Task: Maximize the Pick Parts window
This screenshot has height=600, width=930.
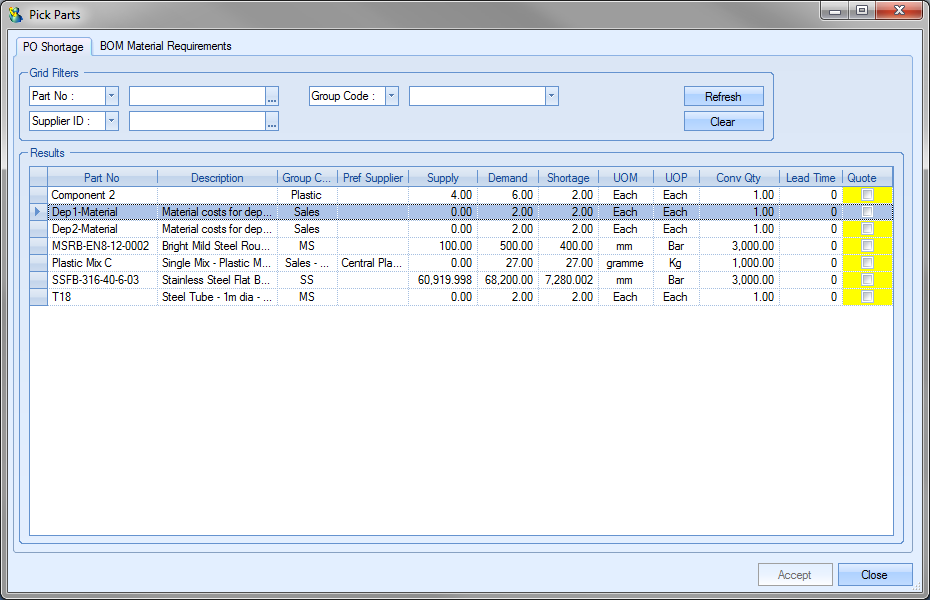Action: click(x=861, y=10)
